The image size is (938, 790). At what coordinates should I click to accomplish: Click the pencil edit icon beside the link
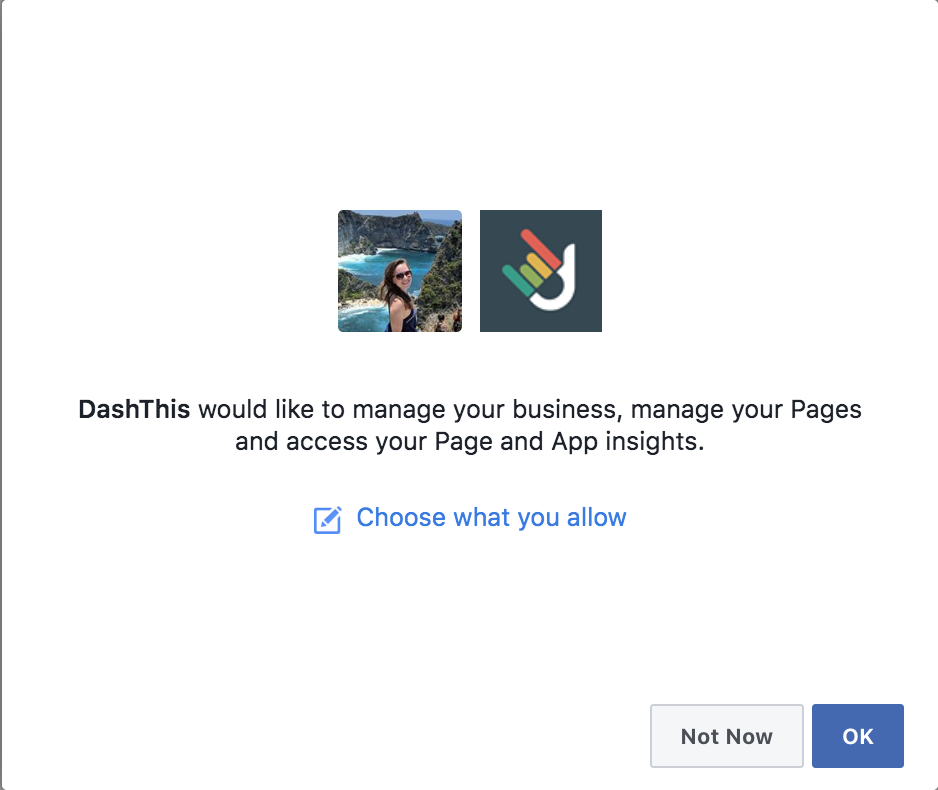coord(327,520)
